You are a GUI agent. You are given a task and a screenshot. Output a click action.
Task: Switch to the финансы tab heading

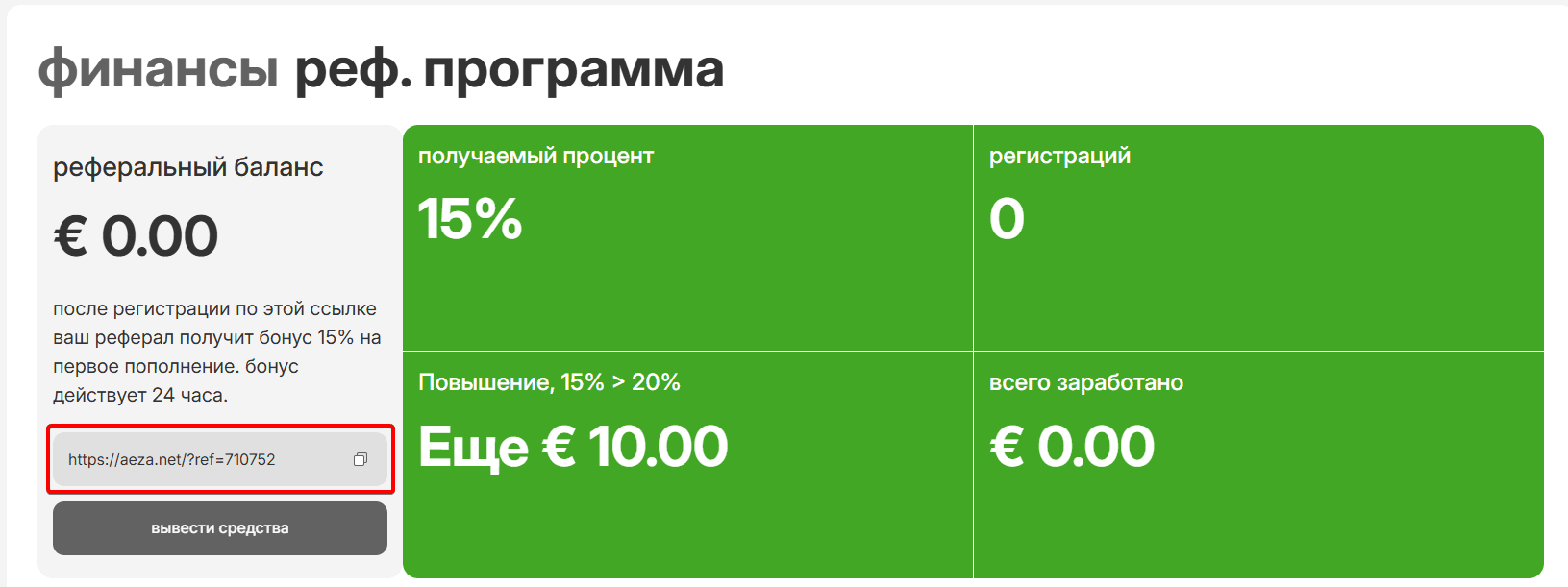point(159,70)
